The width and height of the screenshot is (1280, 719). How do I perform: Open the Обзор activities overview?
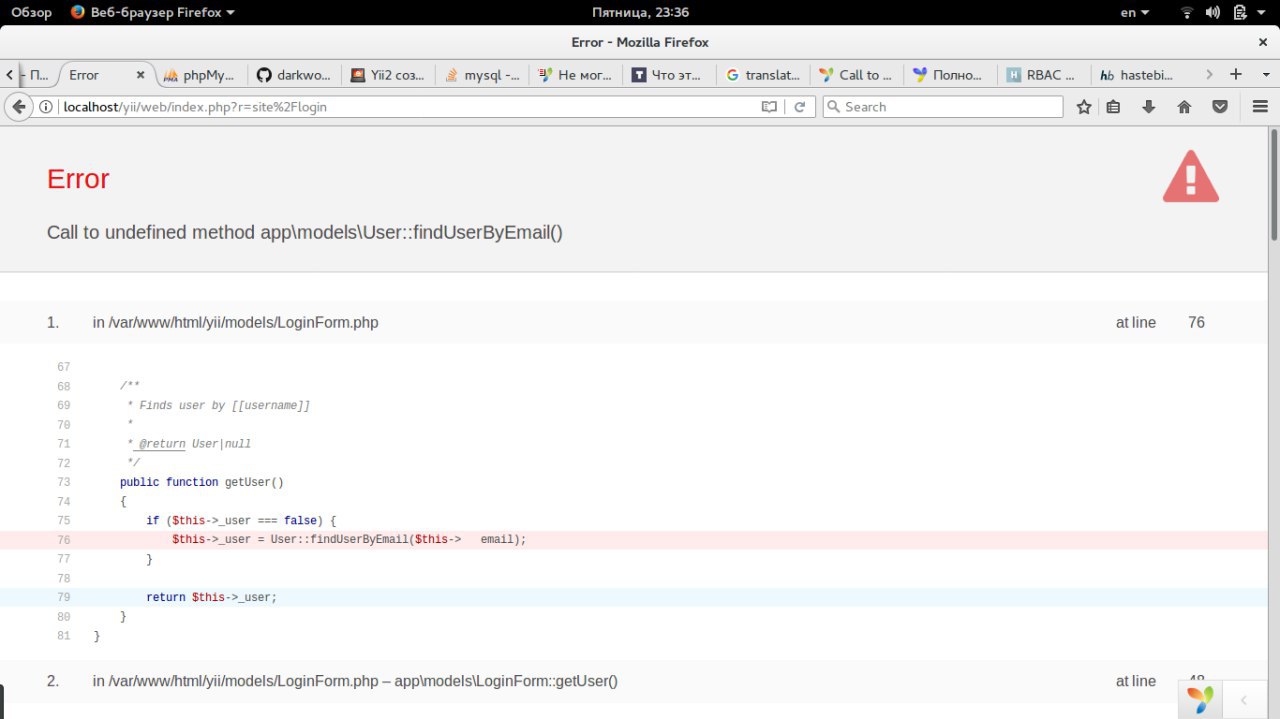tap(31, 12)
